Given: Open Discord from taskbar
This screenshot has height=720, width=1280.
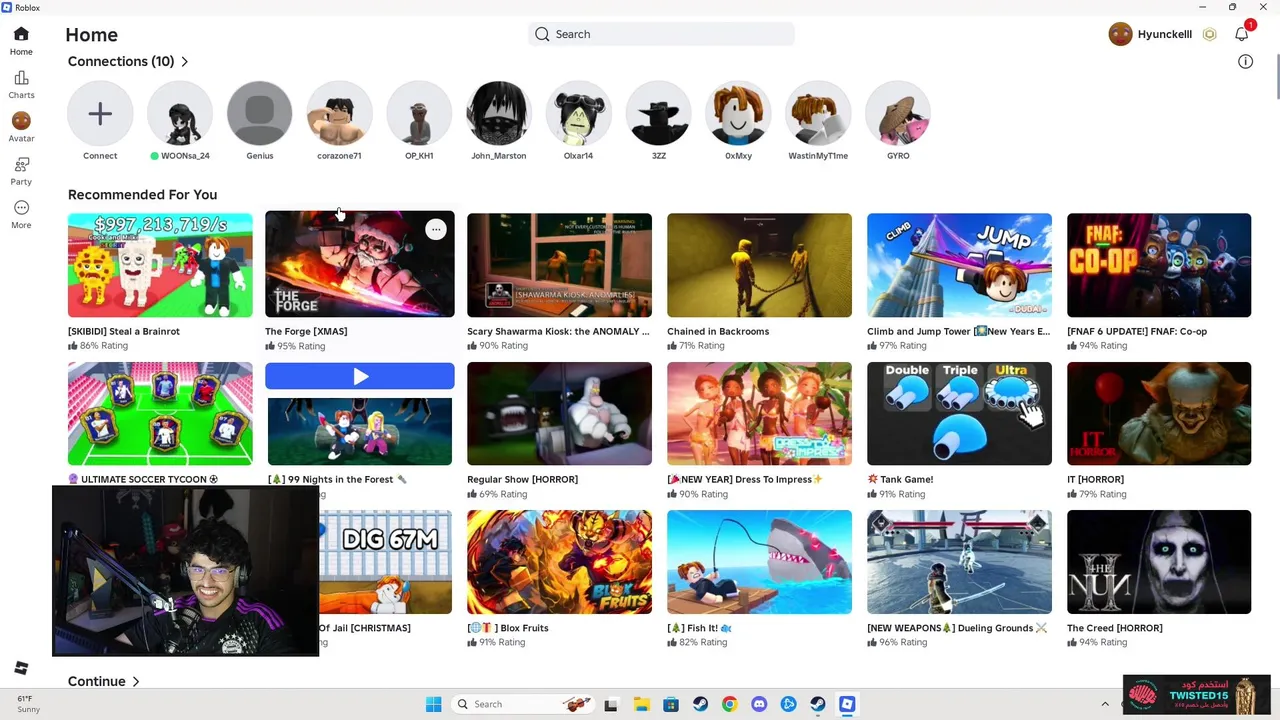Looking at the screenshot, I should click(x=759, y=704).
